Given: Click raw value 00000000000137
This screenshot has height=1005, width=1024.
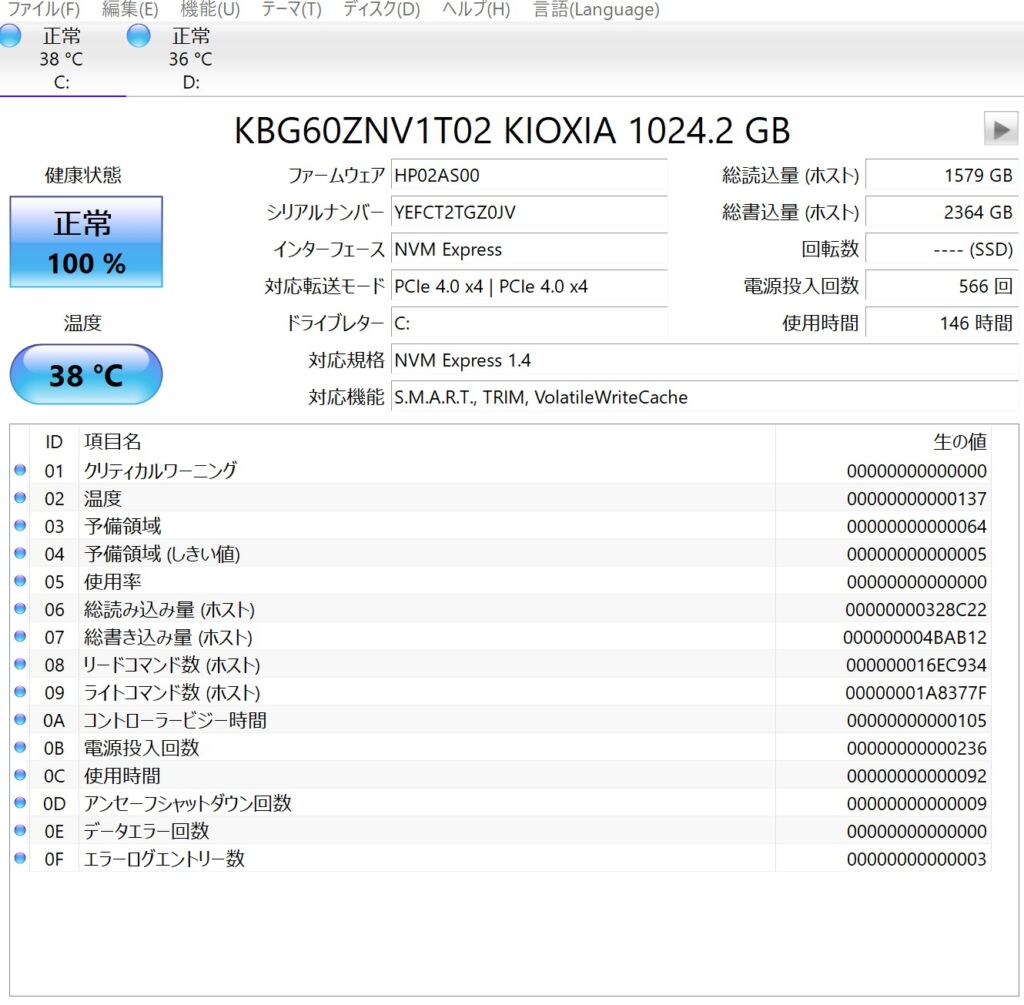Looking at the screenshot, I should click(916, 499).
